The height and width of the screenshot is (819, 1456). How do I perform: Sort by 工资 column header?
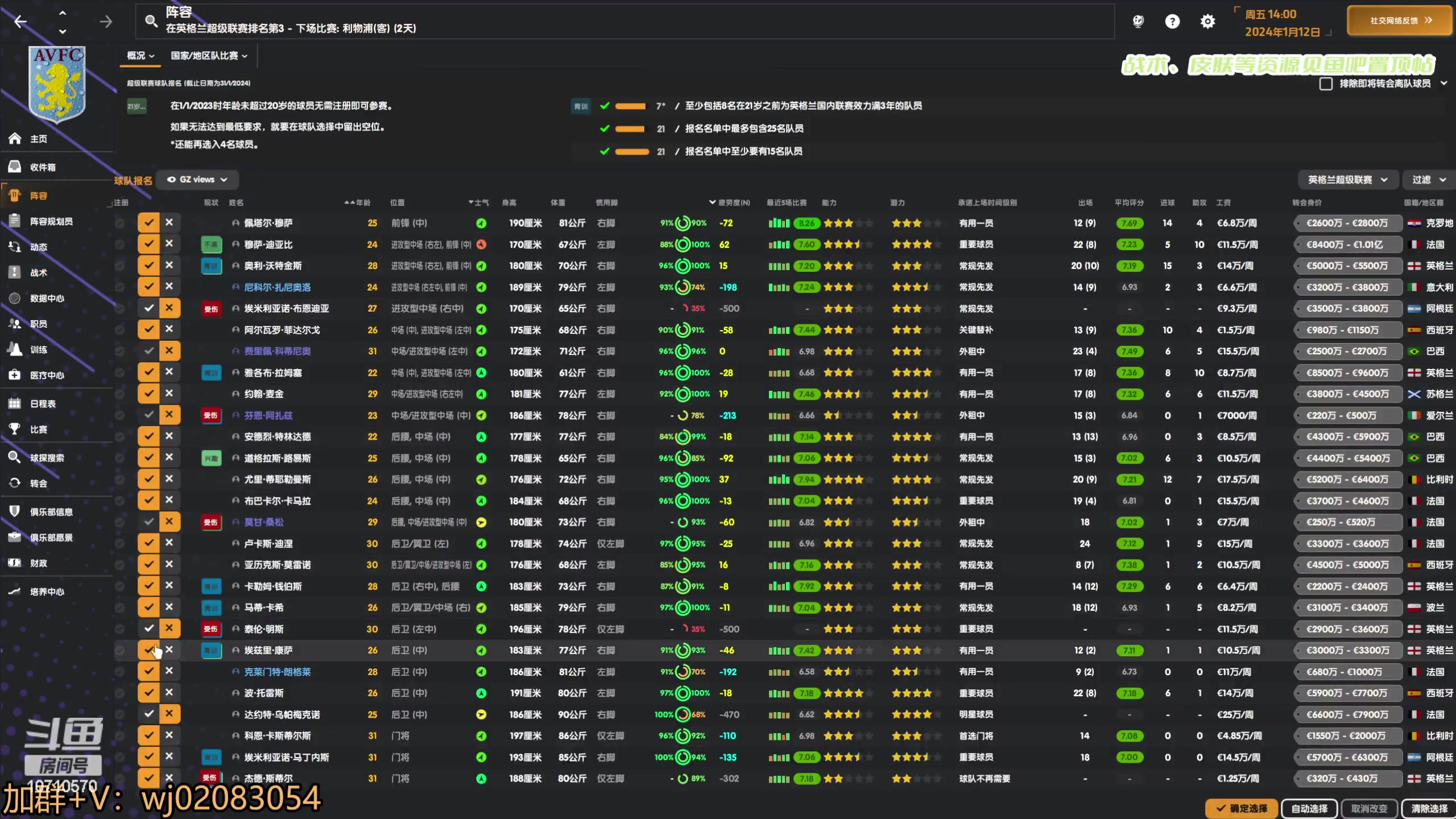tap(1223, 203)
